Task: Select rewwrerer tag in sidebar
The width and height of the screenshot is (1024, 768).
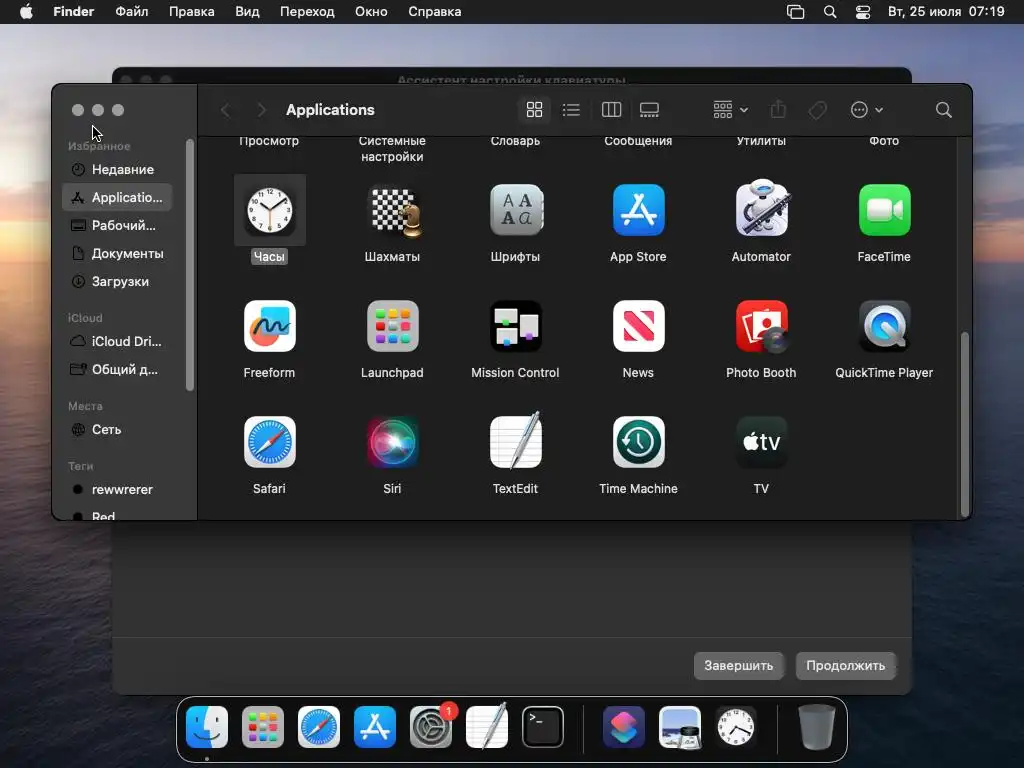Action: tap(118, 490)
